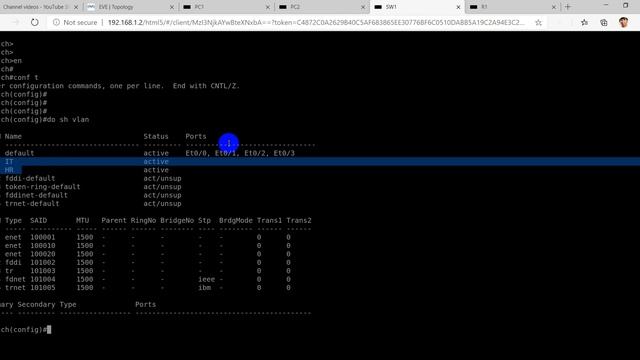
Task: Click the BrdgMode column header
Action: click(x=236, y=220)
